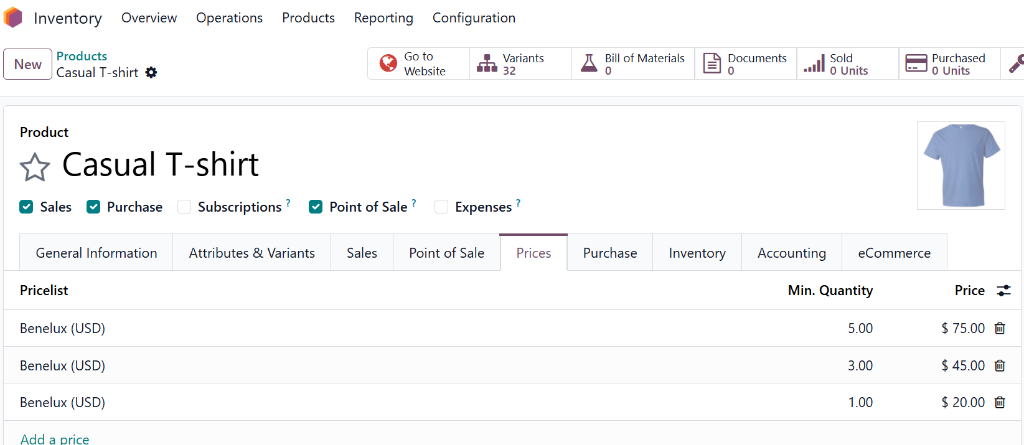Click the Purchased credit card icon
This screenshot has height=445, width=1024.
(916, 63)
